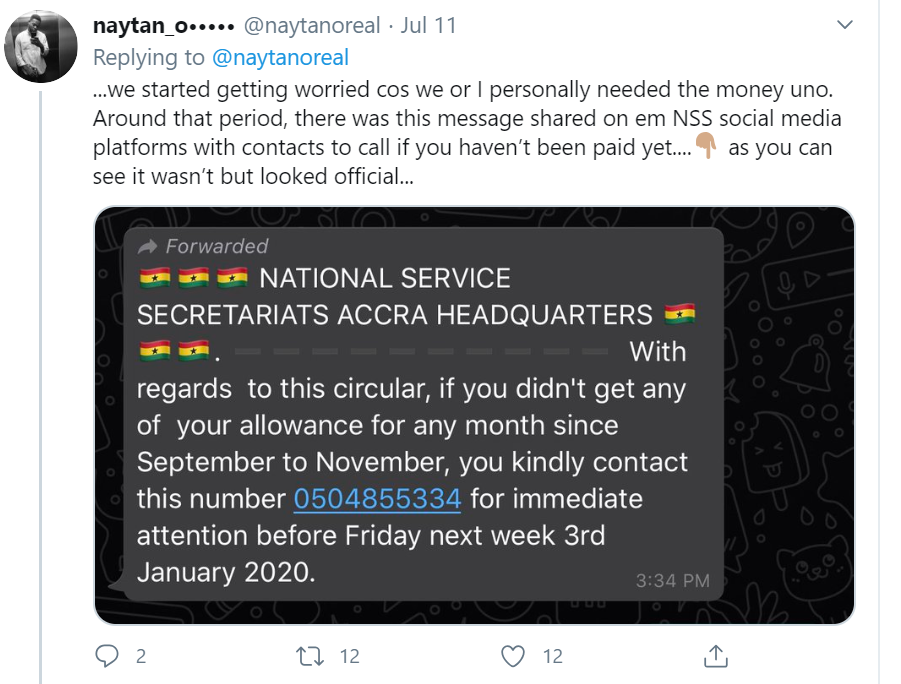Screen dimensions: 901x684
Task: Retweet this tweet using the arrows icon
Action: tap(310, 656)
